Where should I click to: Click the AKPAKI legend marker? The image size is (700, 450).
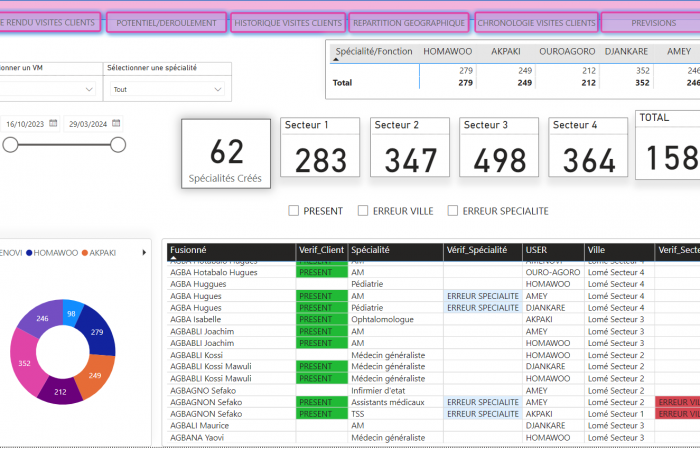tap(85, 253)
